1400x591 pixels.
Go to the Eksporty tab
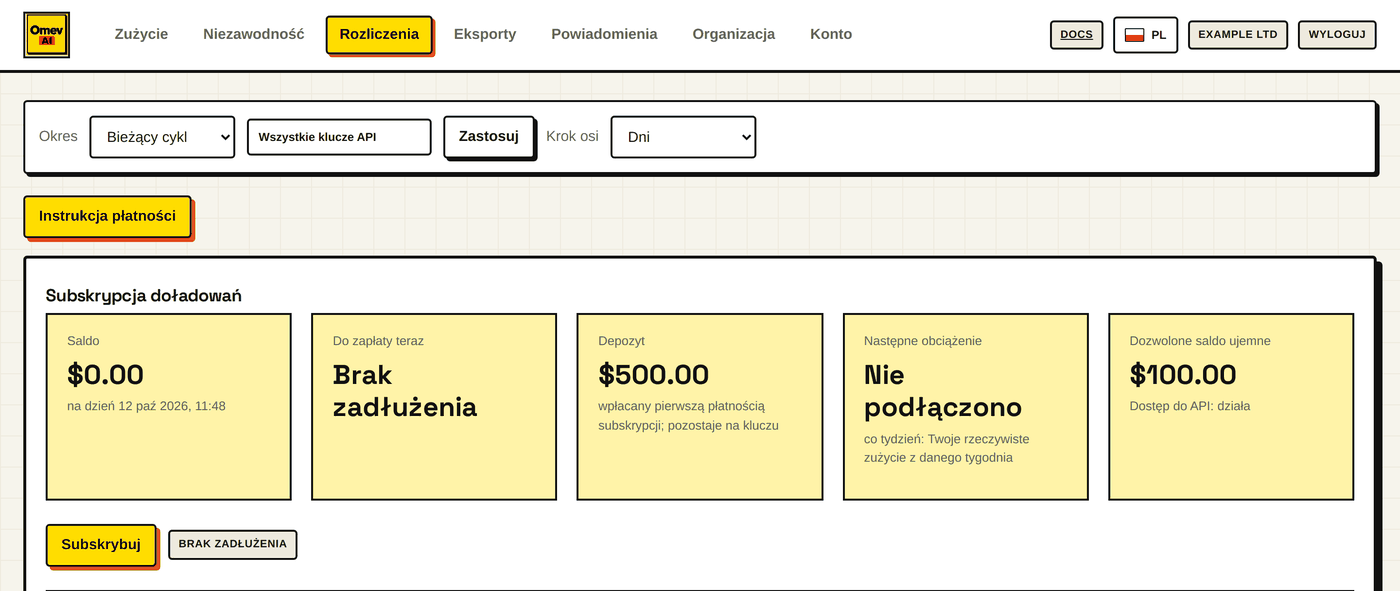485,34
